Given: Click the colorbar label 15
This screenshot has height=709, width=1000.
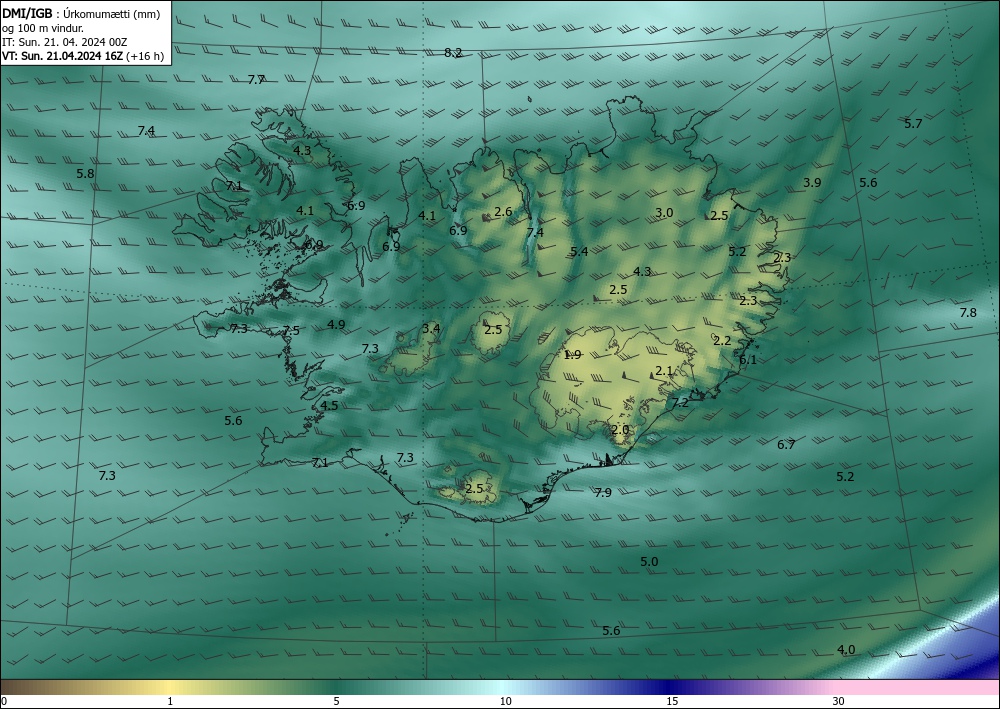Looking at the screenshot, I should tap(672, 702).
